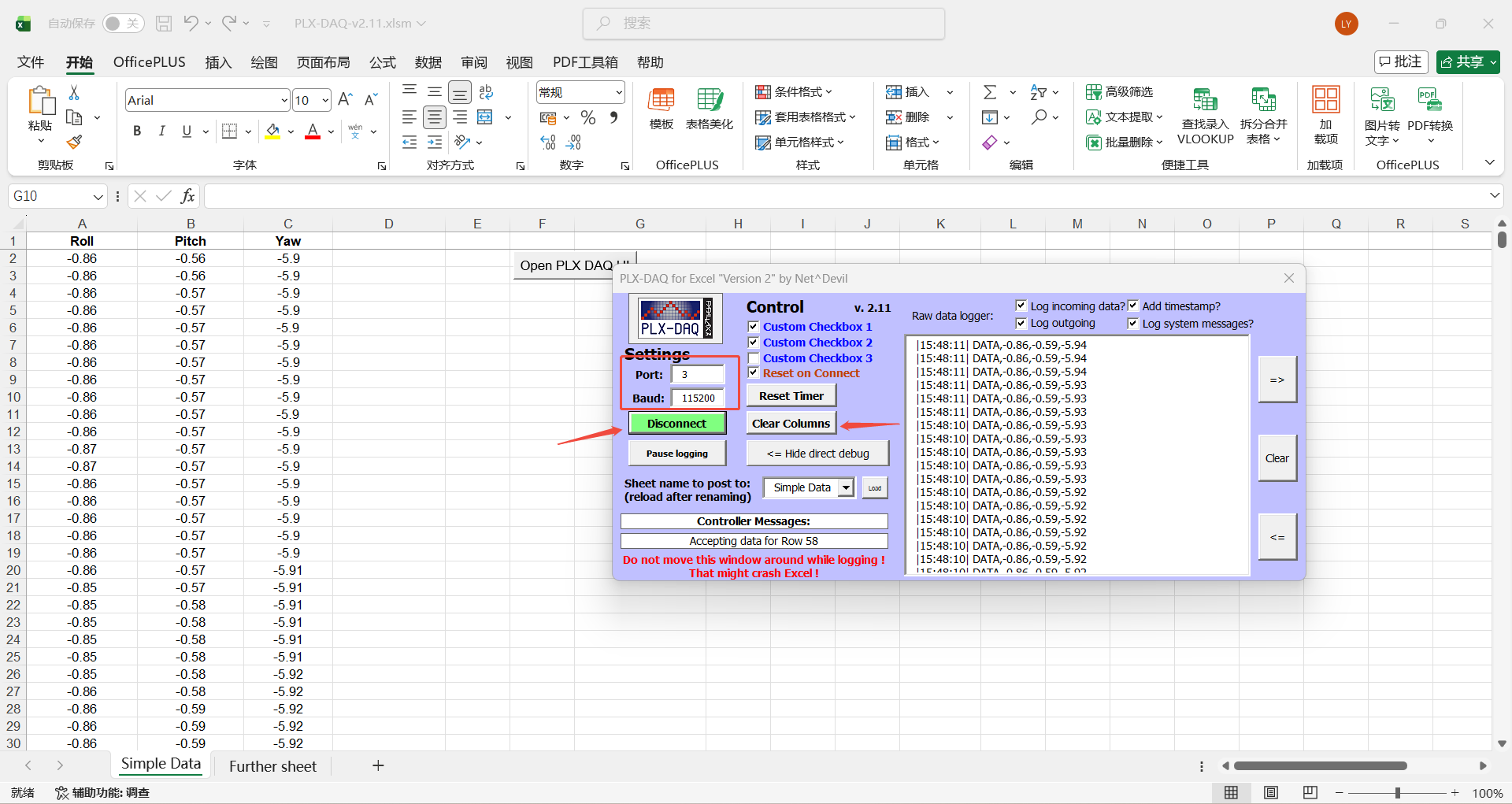Image resolution: width=1512 pixels, height=804 pixels.
Task: Toggle Add timestamp checkbox
Action: click(x=1133, y=306)
